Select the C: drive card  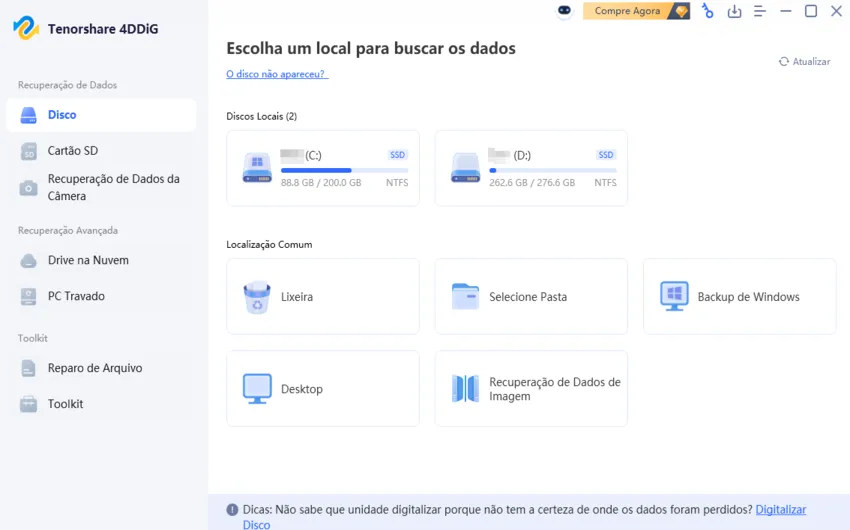point(323,168)
